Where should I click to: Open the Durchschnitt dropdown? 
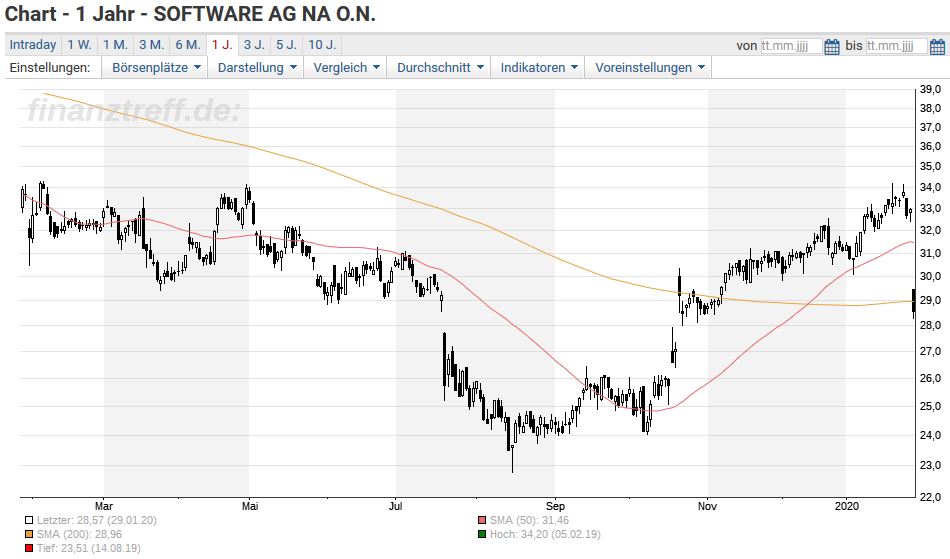pos(440,68)
